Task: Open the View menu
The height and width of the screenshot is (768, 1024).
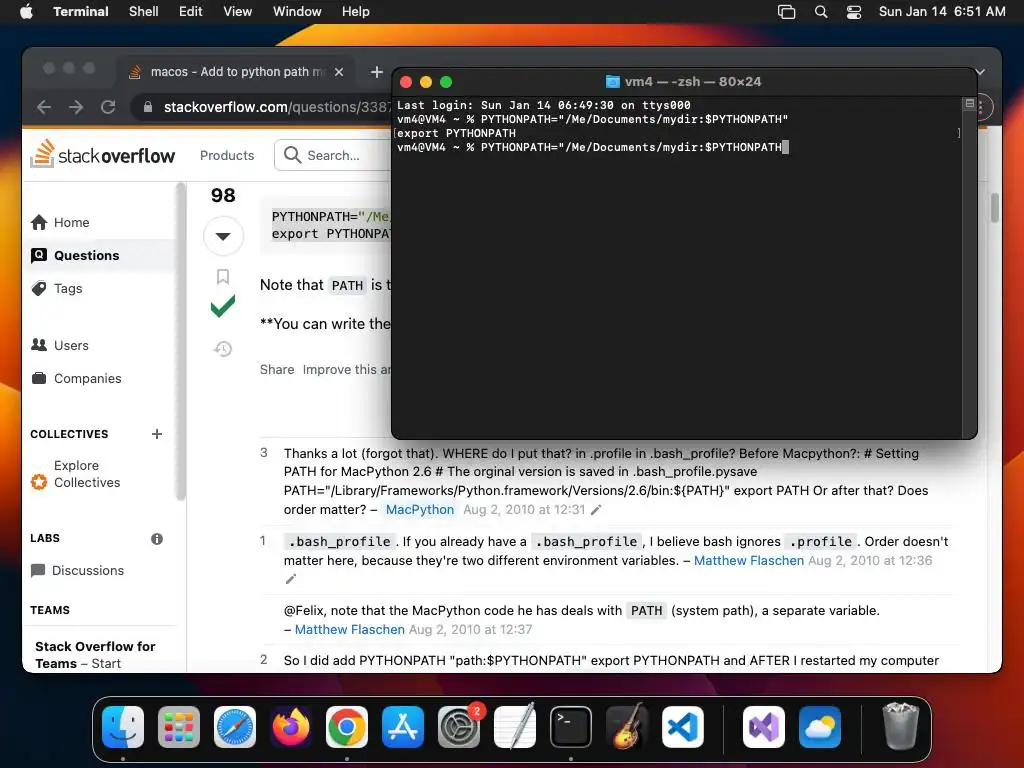Action: pos(238,12)
